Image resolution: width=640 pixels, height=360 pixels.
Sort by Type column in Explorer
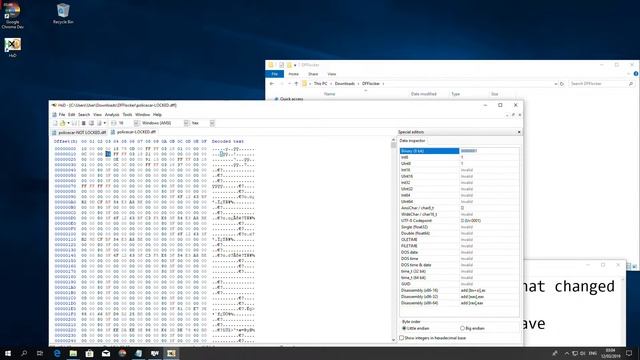[456, 94]
